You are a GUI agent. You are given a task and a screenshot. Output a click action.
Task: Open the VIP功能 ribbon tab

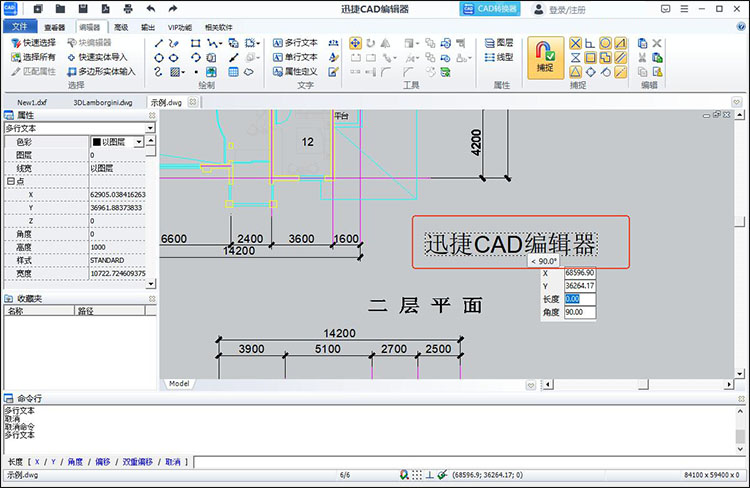pos(179,27)
